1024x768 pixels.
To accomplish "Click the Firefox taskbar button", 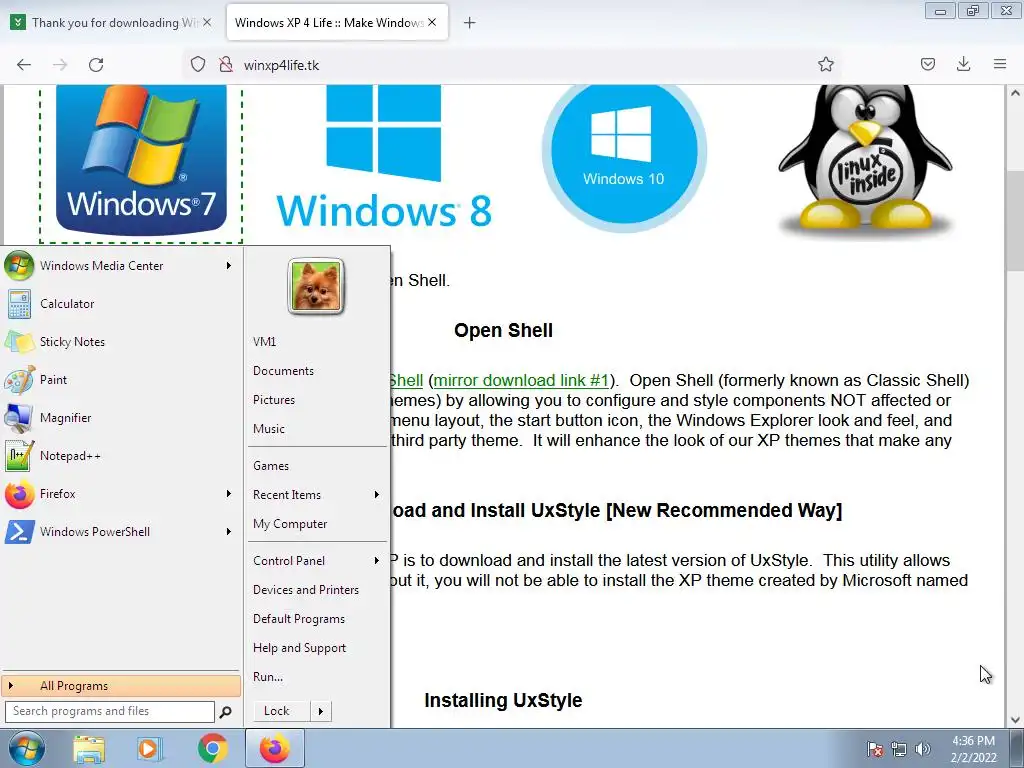I will [274, 748].
